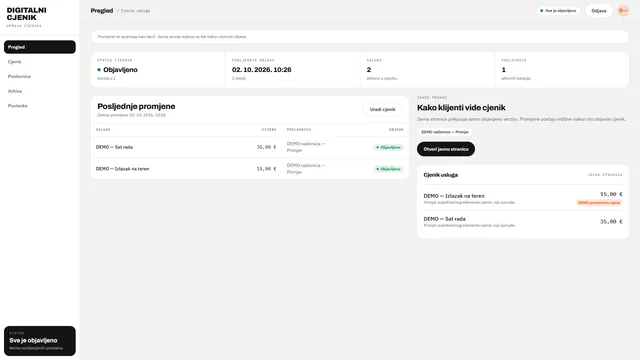The width and height of the screenshot is (640, 360).
Task: Open Postavke in the sidebar
Action: (x=40, y=106)
